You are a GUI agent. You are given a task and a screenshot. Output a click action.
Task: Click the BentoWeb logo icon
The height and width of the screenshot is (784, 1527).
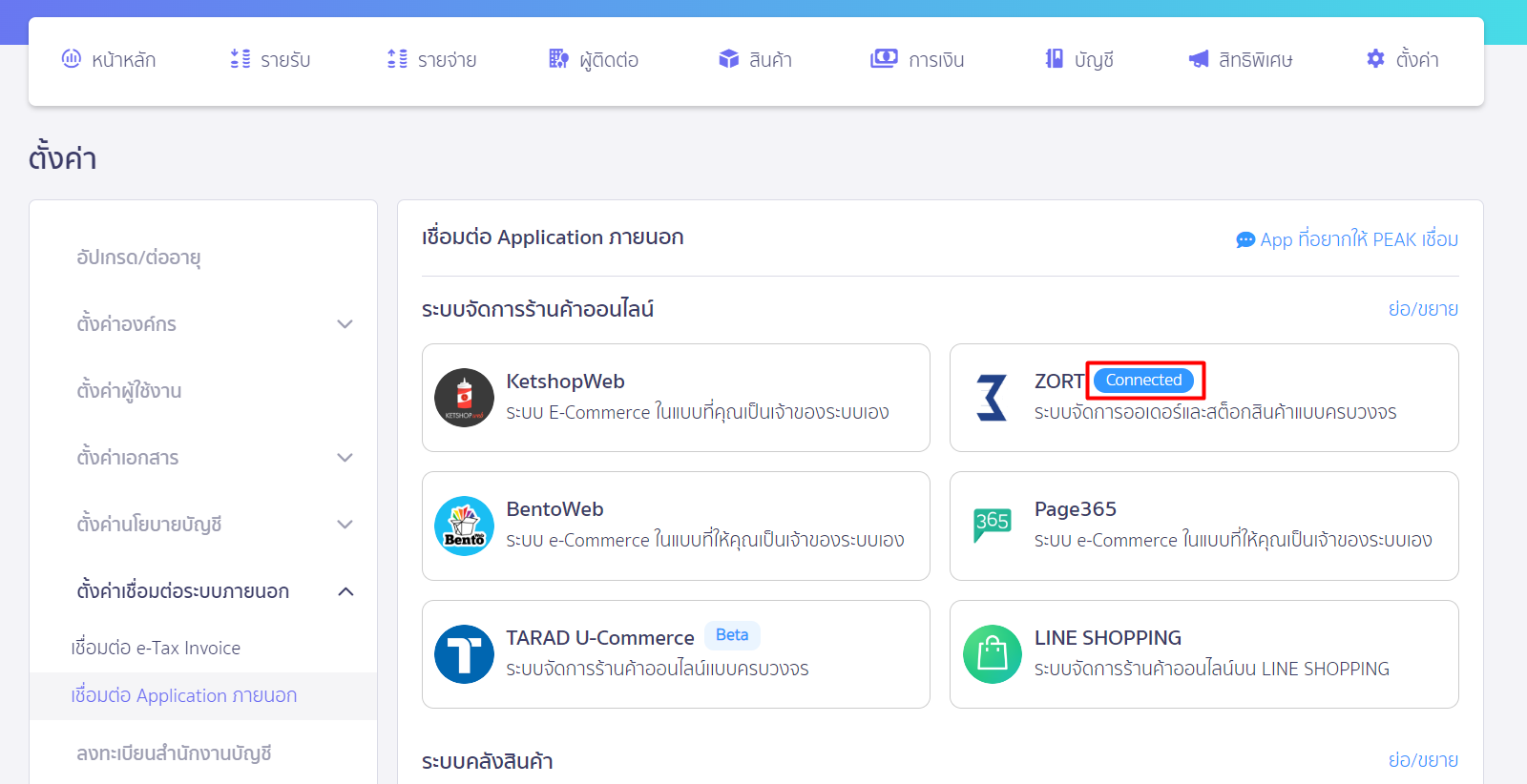464,526
